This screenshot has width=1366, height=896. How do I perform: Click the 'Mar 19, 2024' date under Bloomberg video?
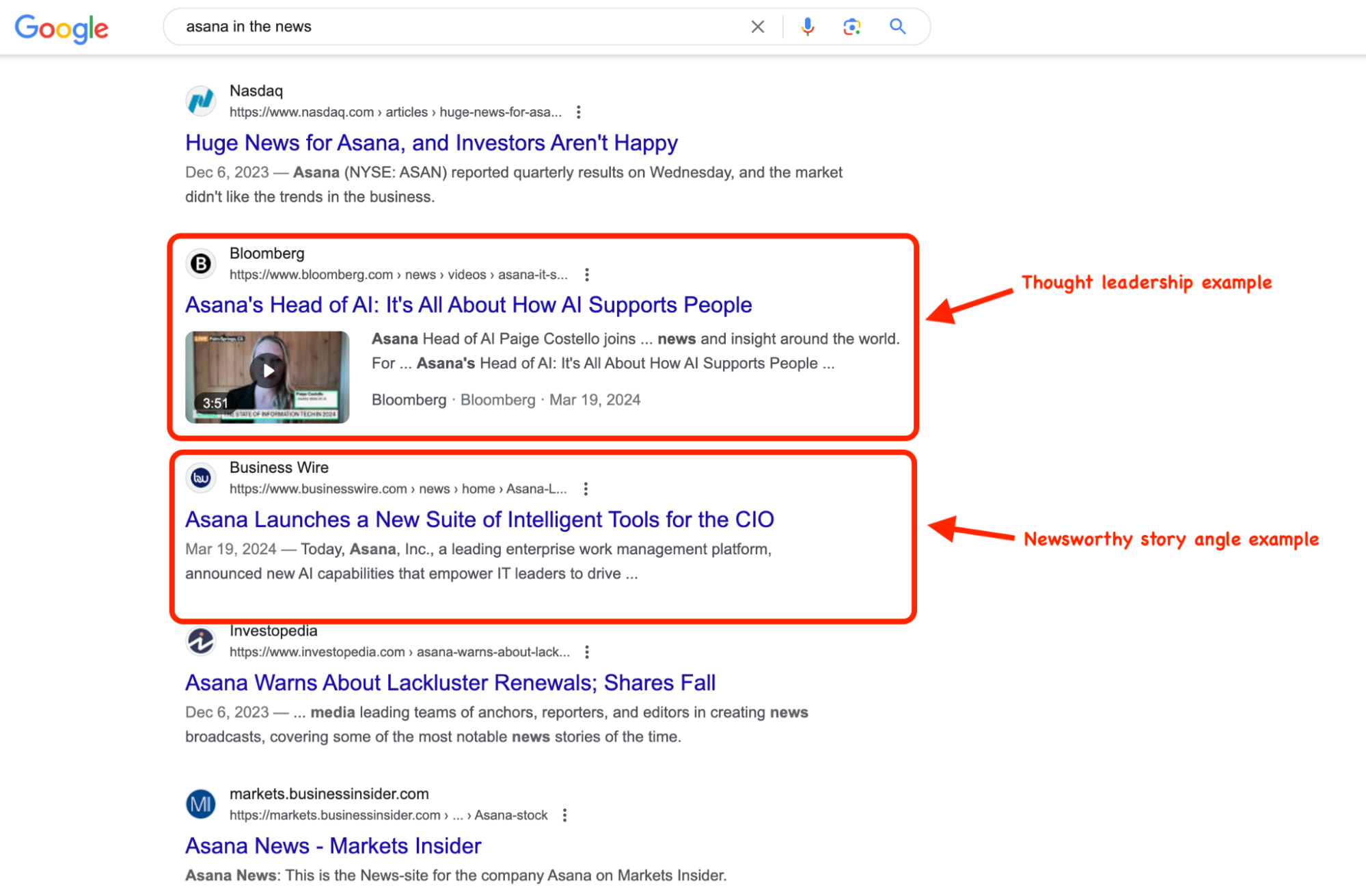[595, 400]
